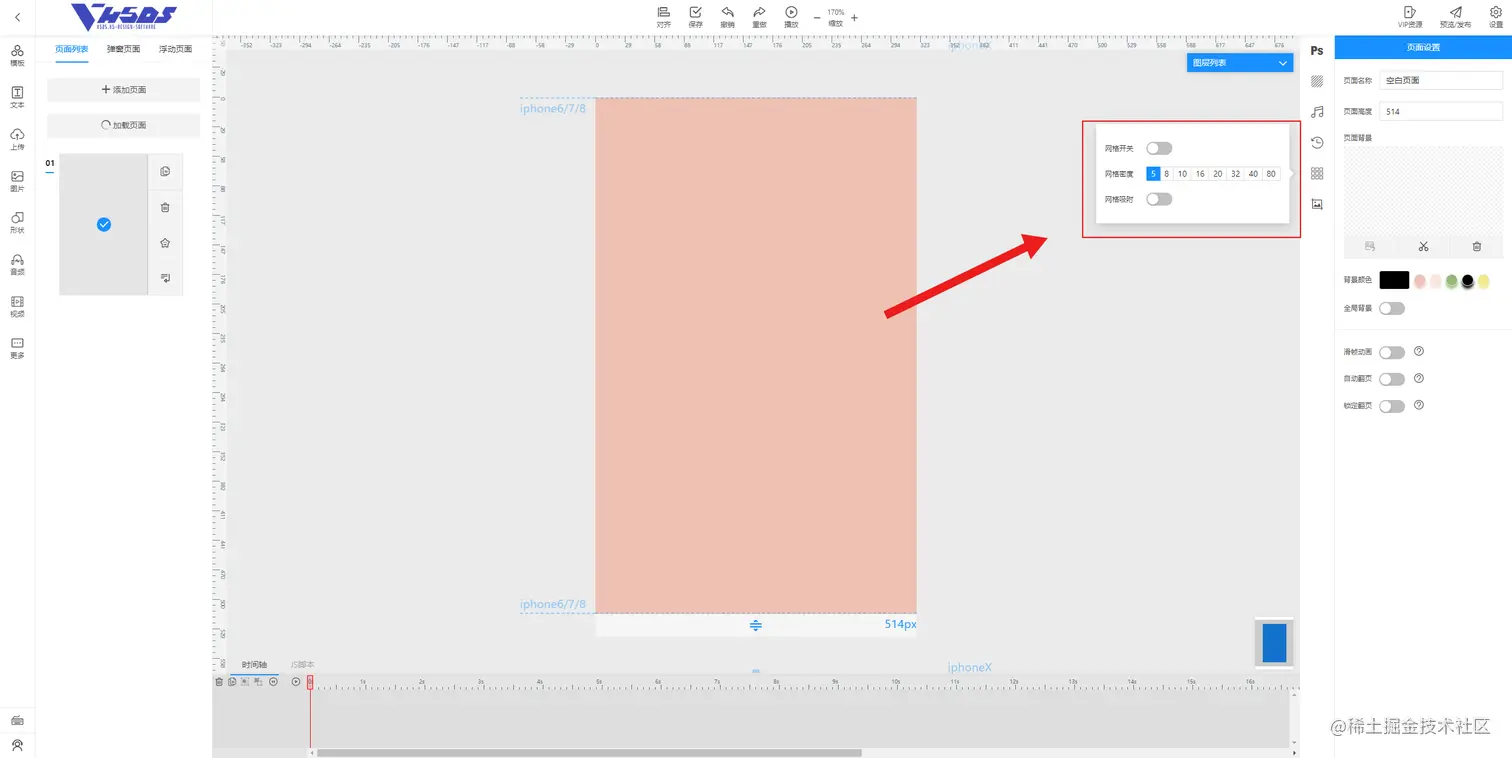
Task: Open the 模板 templates panel
Action: tap(17, 55)
